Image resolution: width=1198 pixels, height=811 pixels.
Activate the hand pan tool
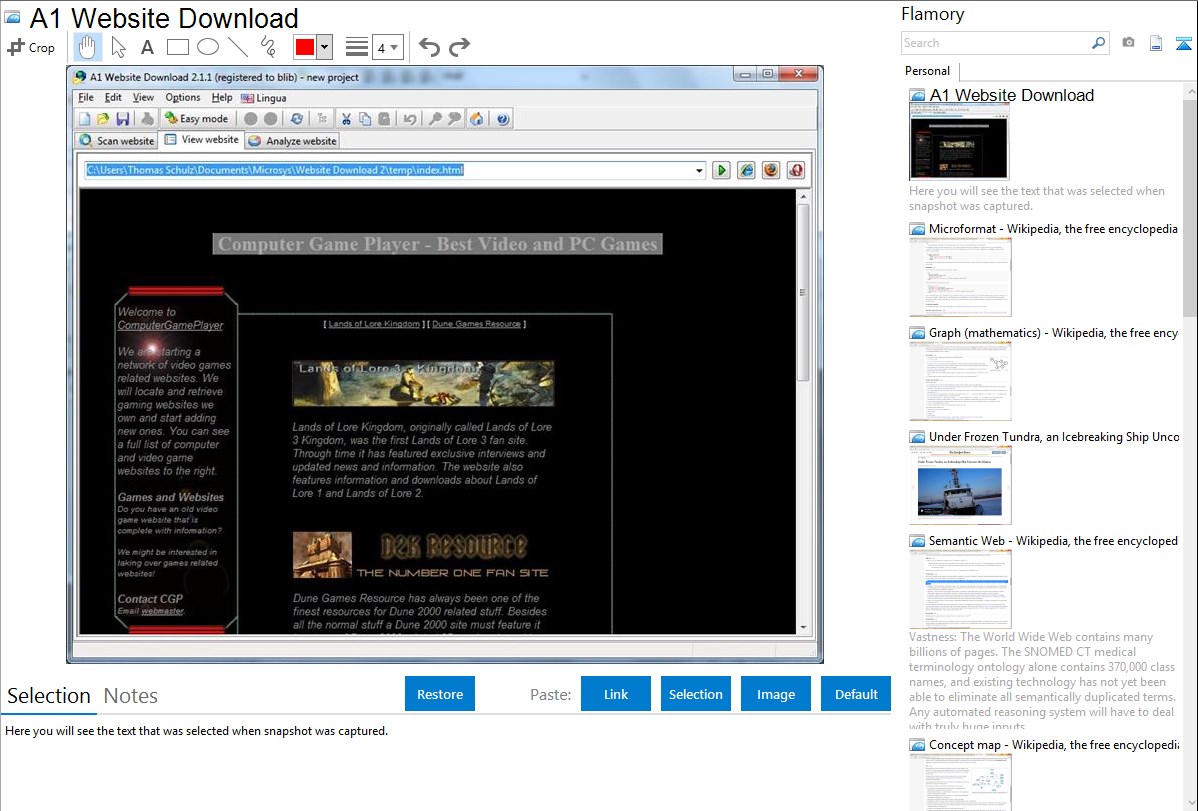[87, 47]
